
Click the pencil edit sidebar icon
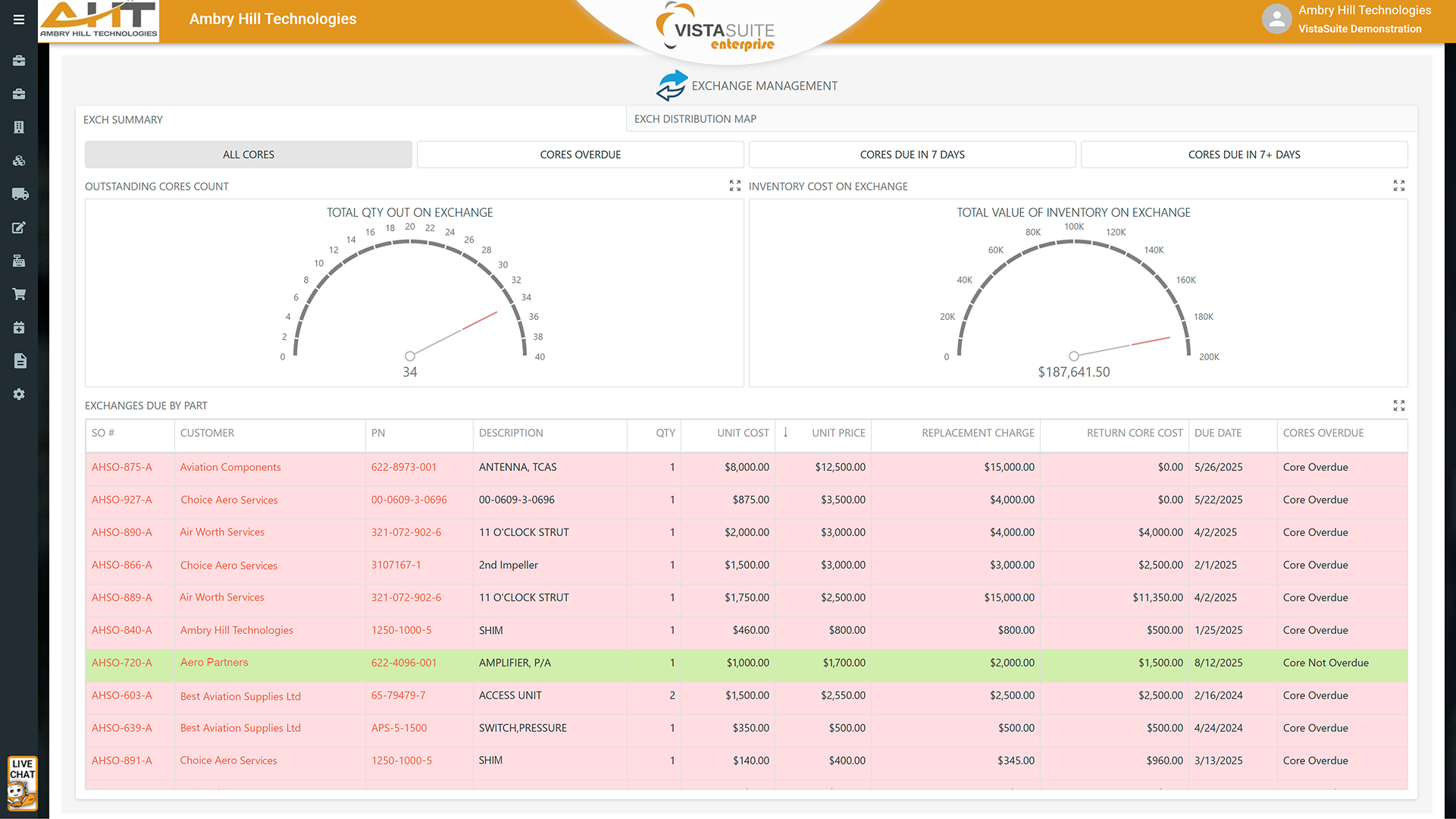coord(19,227)
